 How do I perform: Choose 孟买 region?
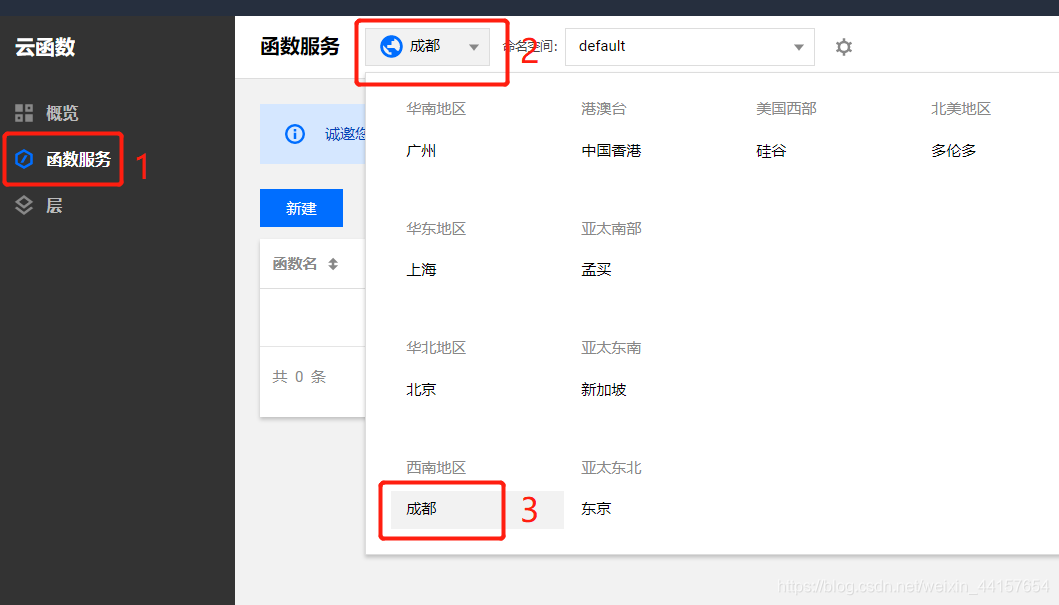click(596, 269)
